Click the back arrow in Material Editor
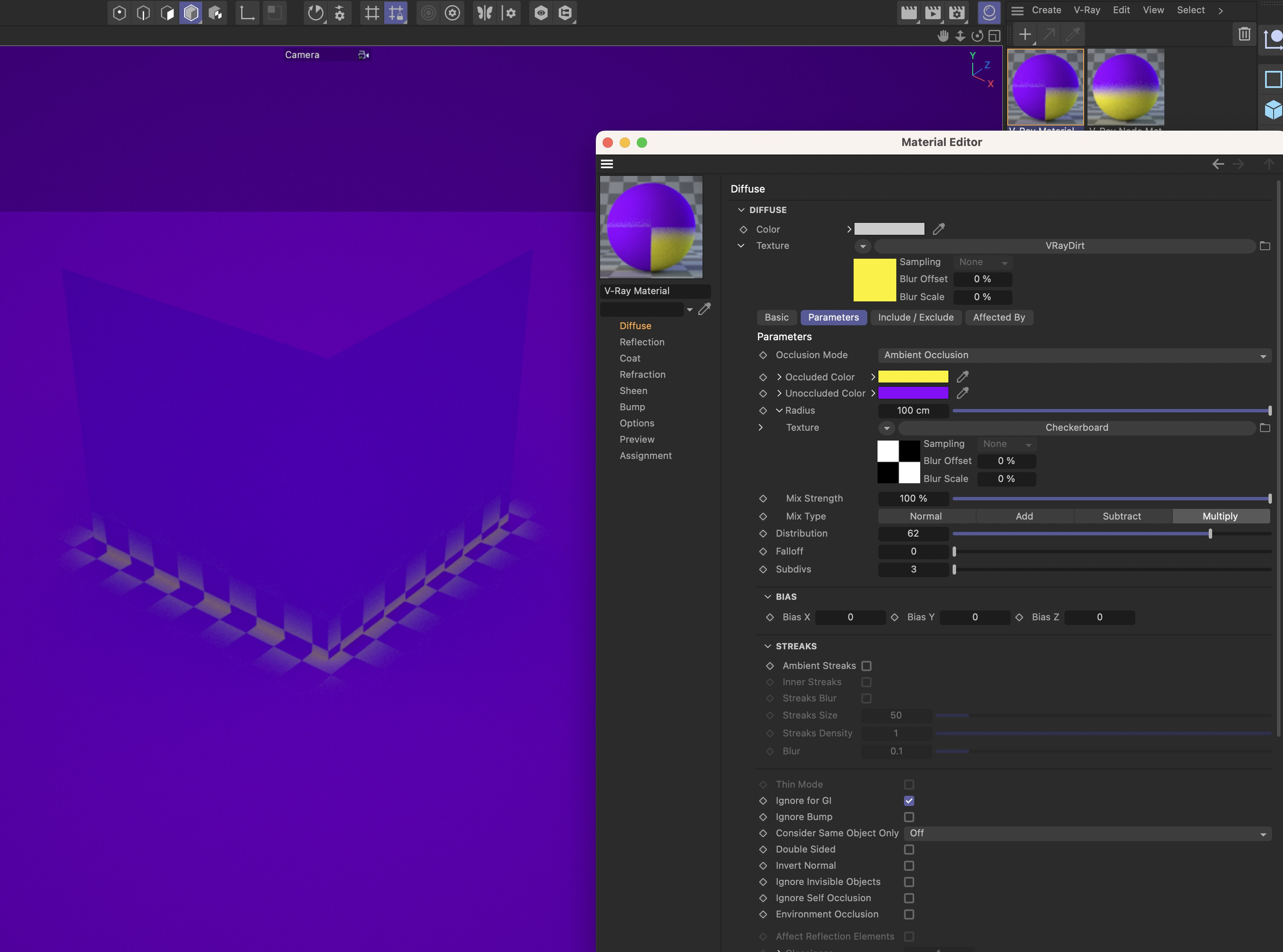Image resolution: width=1283 pixels, height=952 pixels. 1218,164
